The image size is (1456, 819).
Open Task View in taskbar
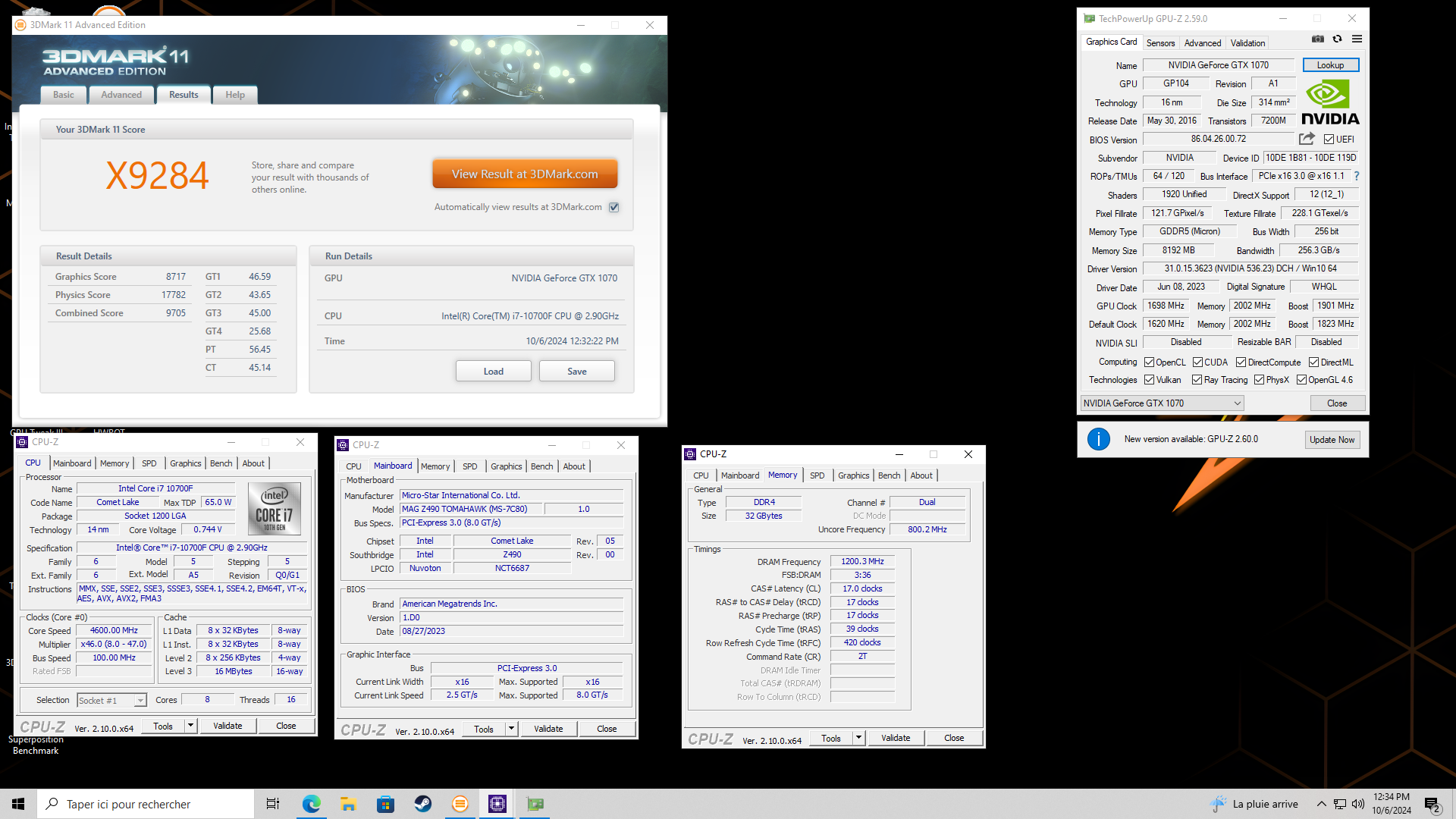tap(273, 804)
